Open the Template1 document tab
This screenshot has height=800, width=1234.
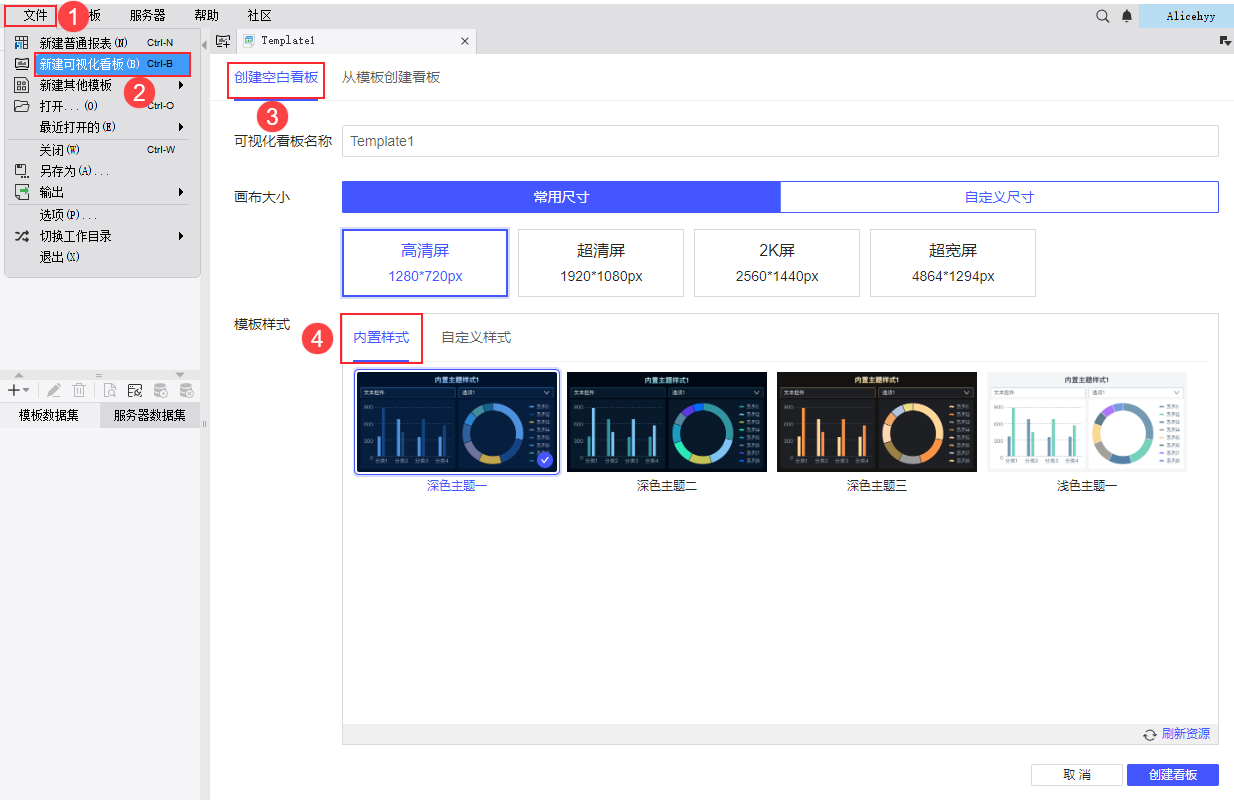coord(356,41)
